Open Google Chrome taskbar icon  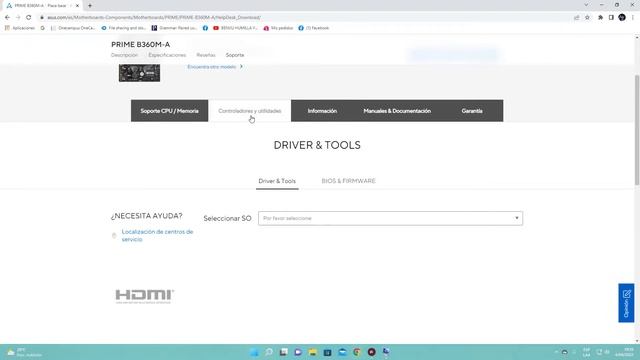point(357,352)
